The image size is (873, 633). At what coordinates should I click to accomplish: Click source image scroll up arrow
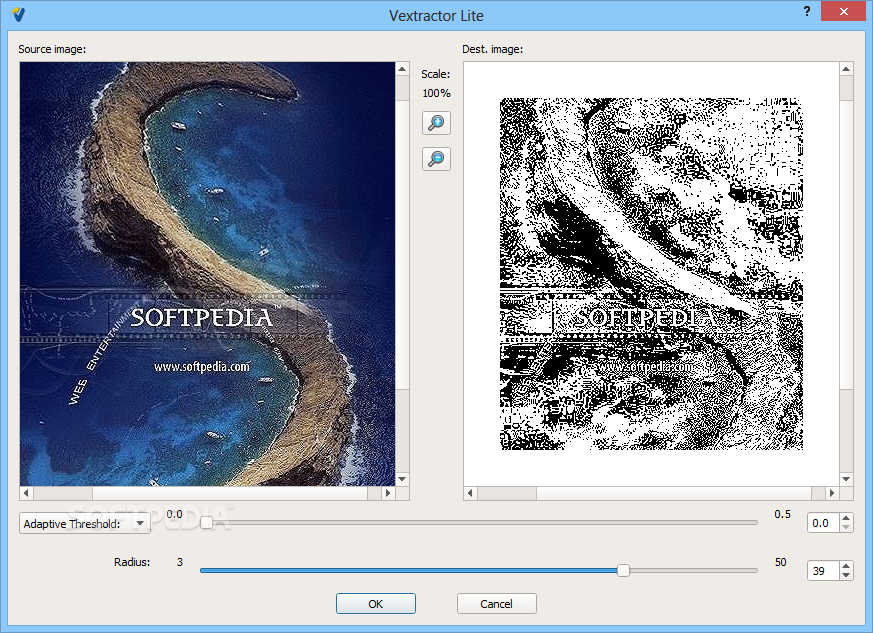(x=402, y=69)
